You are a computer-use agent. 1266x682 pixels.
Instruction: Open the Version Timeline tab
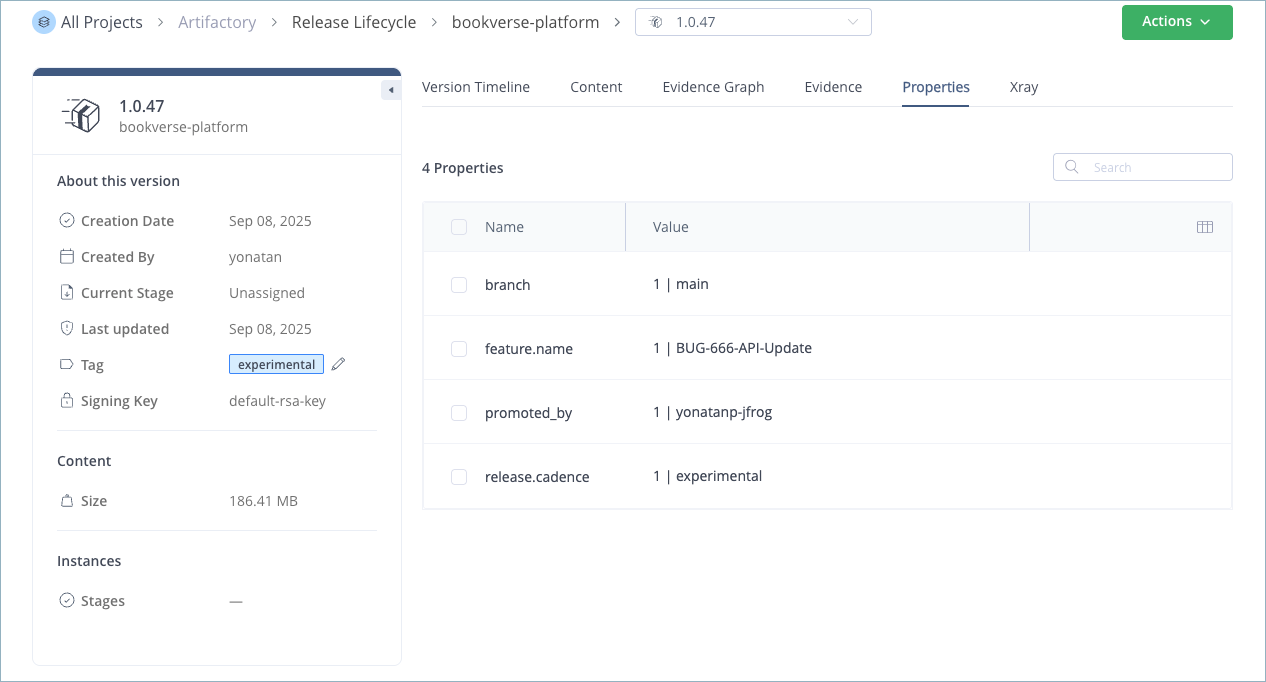(476, 87)
